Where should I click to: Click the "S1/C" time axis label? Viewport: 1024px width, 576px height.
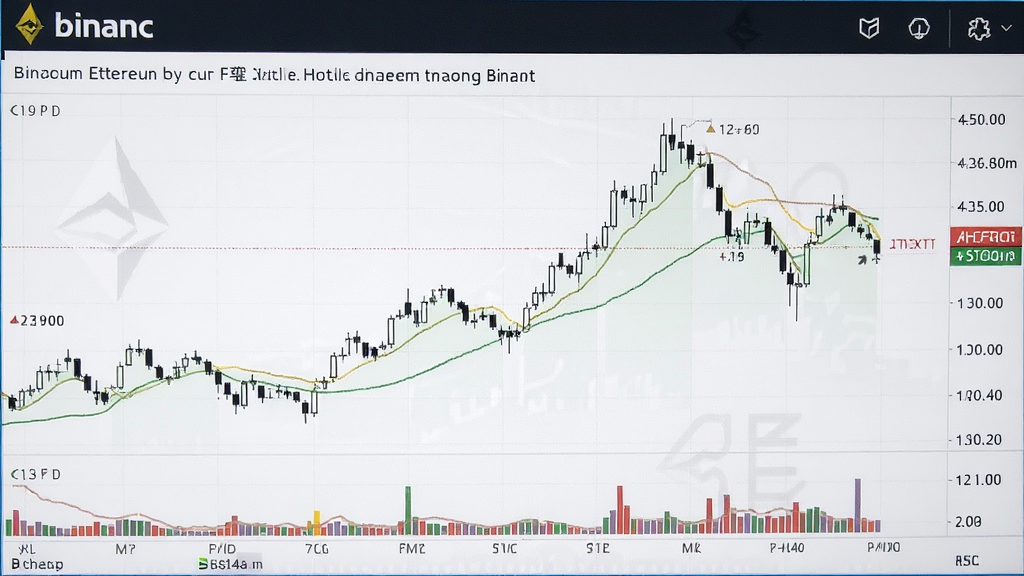(x=505, y=549)
